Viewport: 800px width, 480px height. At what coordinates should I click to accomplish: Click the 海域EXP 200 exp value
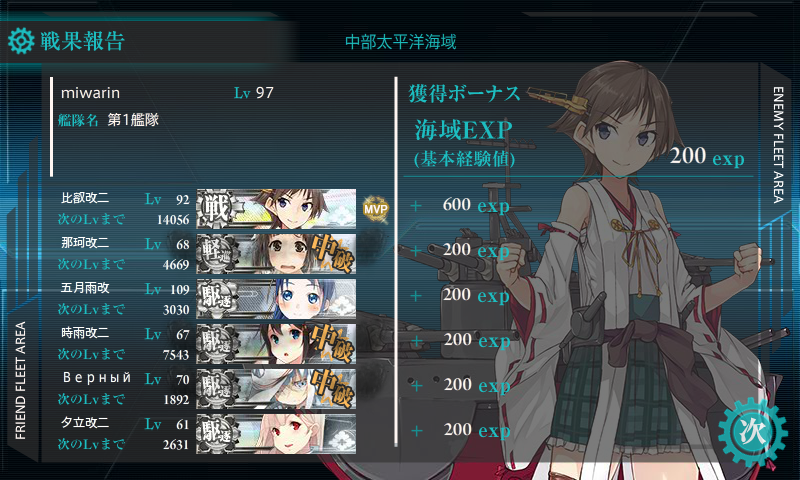[x=707, y=156]
